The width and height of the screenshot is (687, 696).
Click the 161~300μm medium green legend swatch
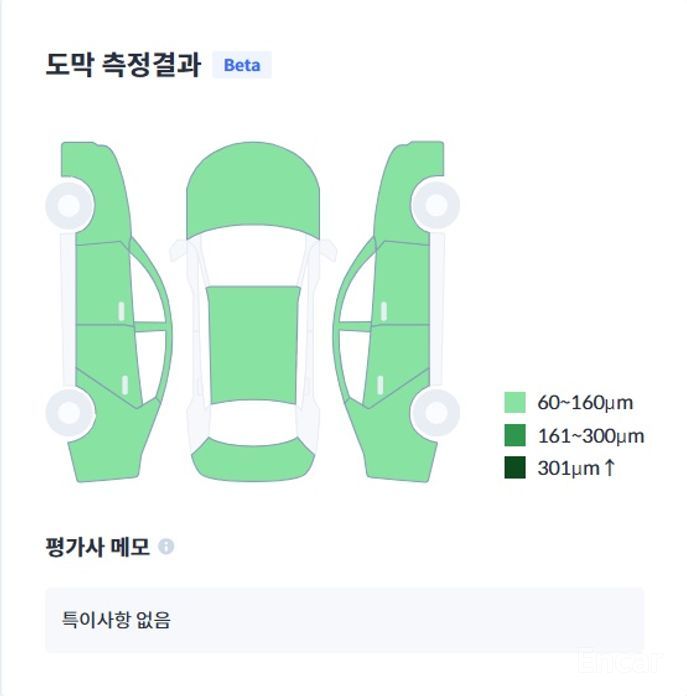point(515,435)
